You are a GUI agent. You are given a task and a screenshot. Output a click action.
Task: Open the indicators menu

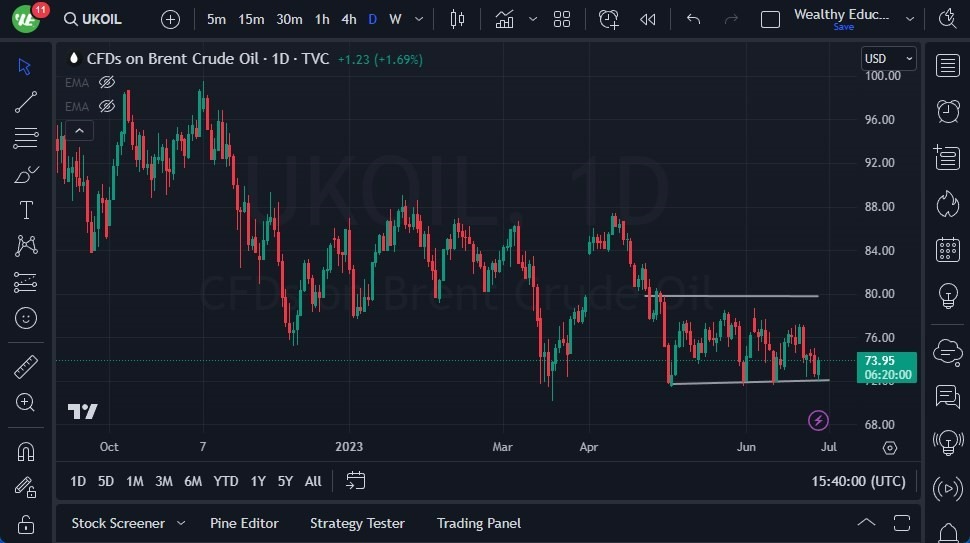point(504,19)
